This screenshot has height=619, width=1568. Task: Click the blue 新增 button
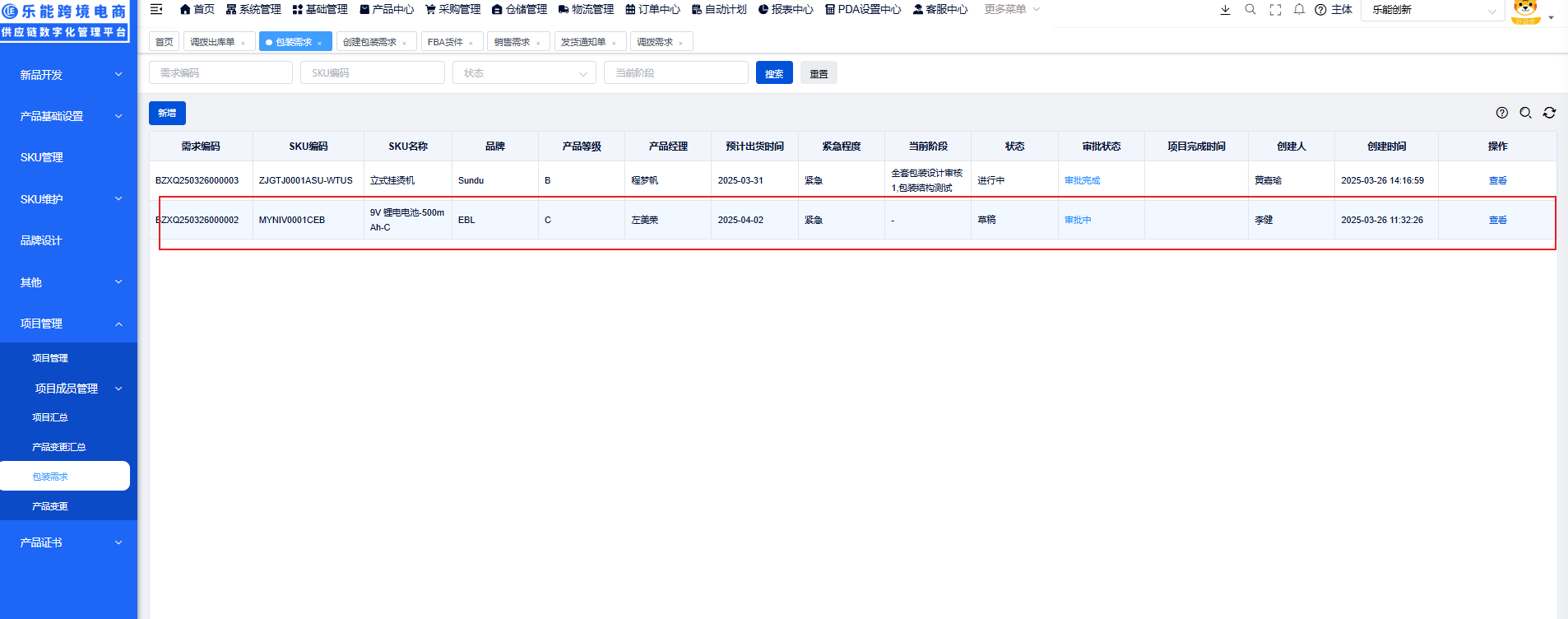tap(167, 113)
